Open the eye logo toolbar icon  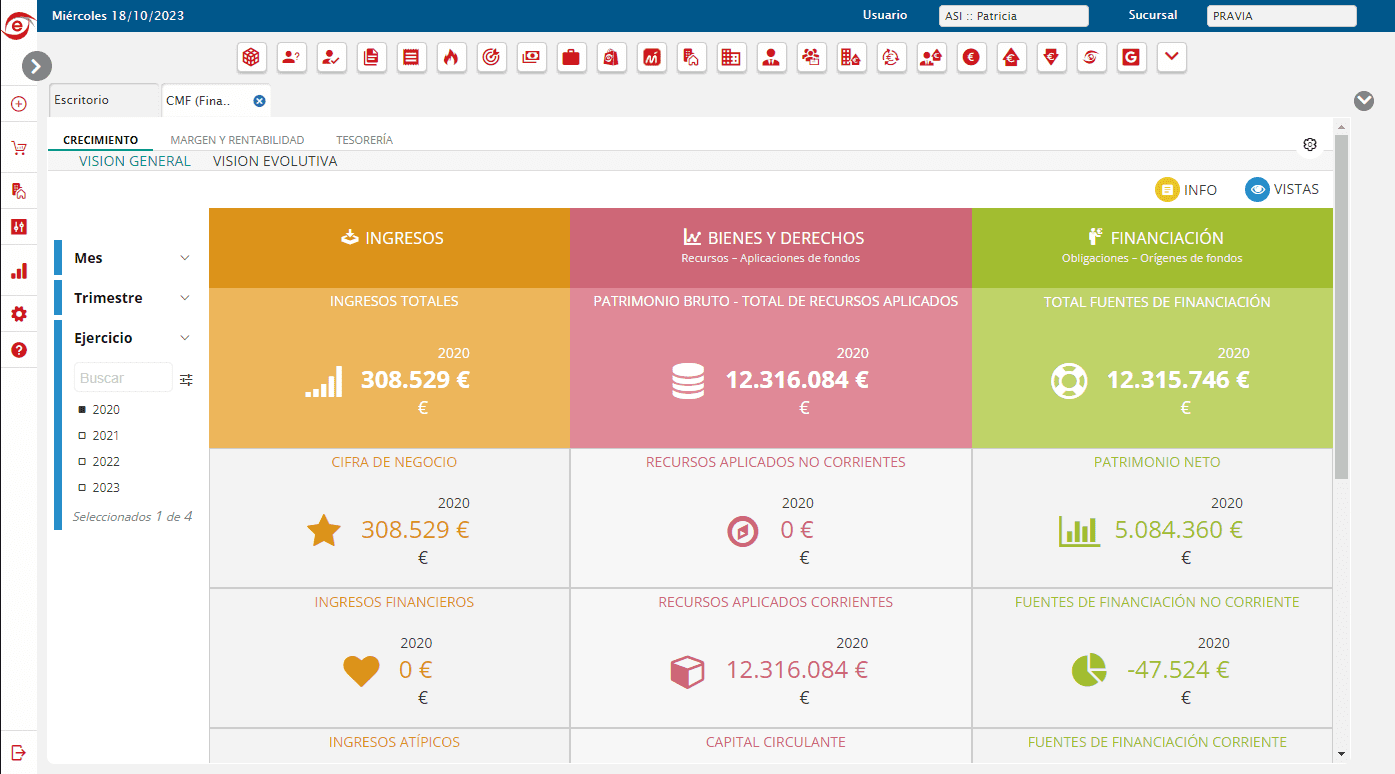click(x=1091, y=58)
